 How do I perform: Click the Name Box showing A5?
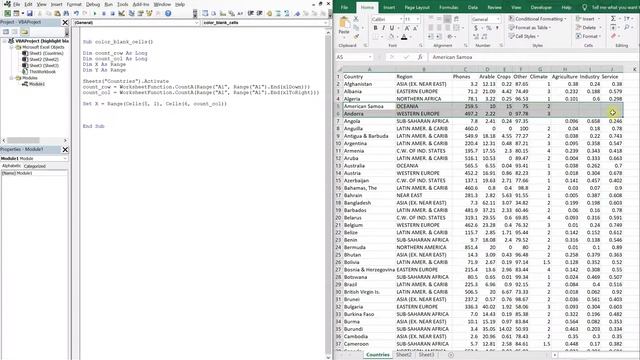353,57
